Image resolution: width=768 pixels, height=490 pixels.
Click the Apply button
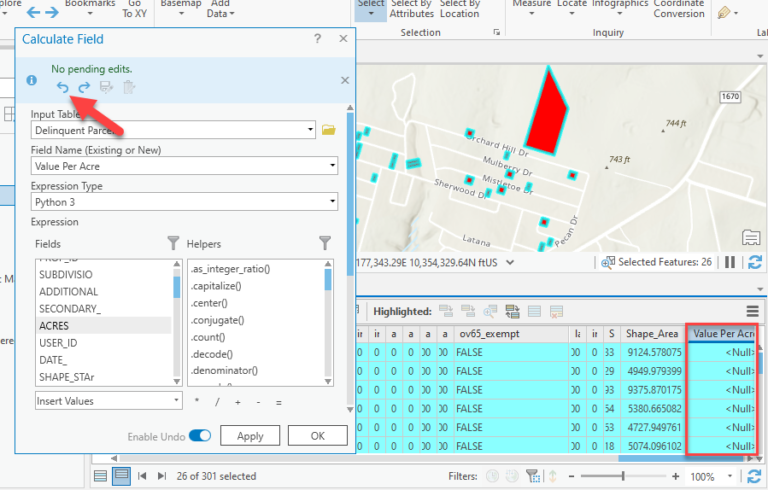(x=250, y=436)
